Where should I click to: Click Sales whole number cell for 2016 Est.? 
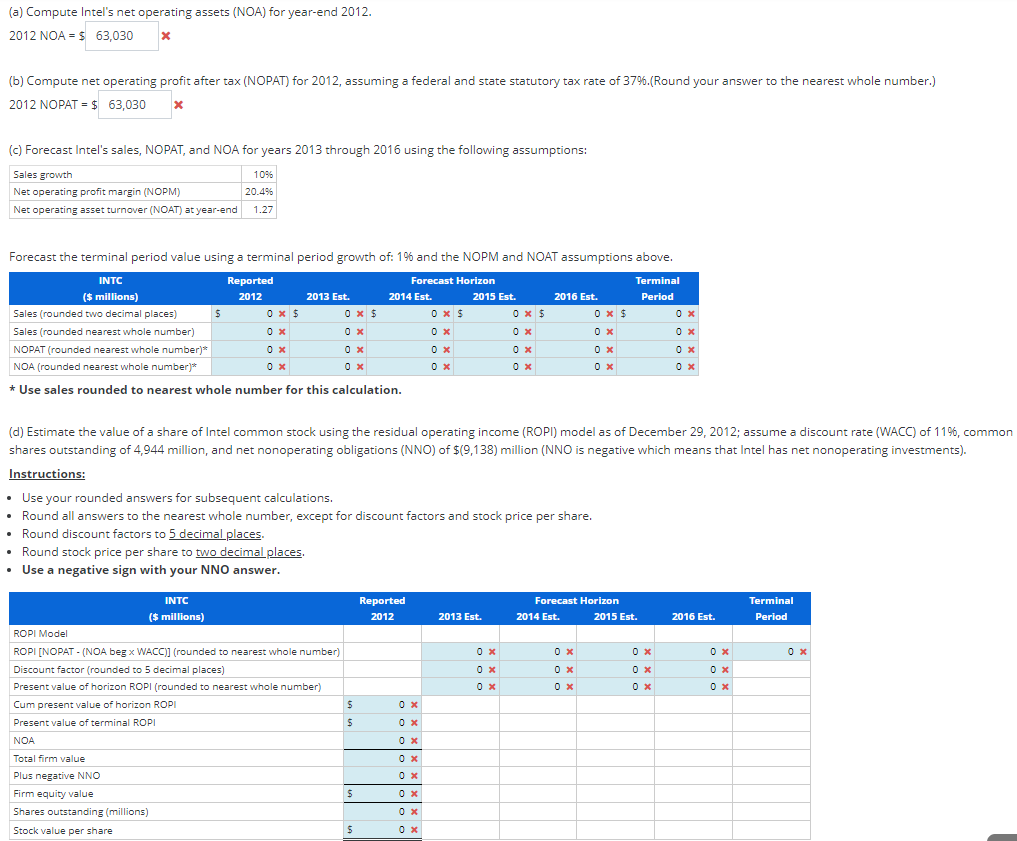(x=576, y=331)
